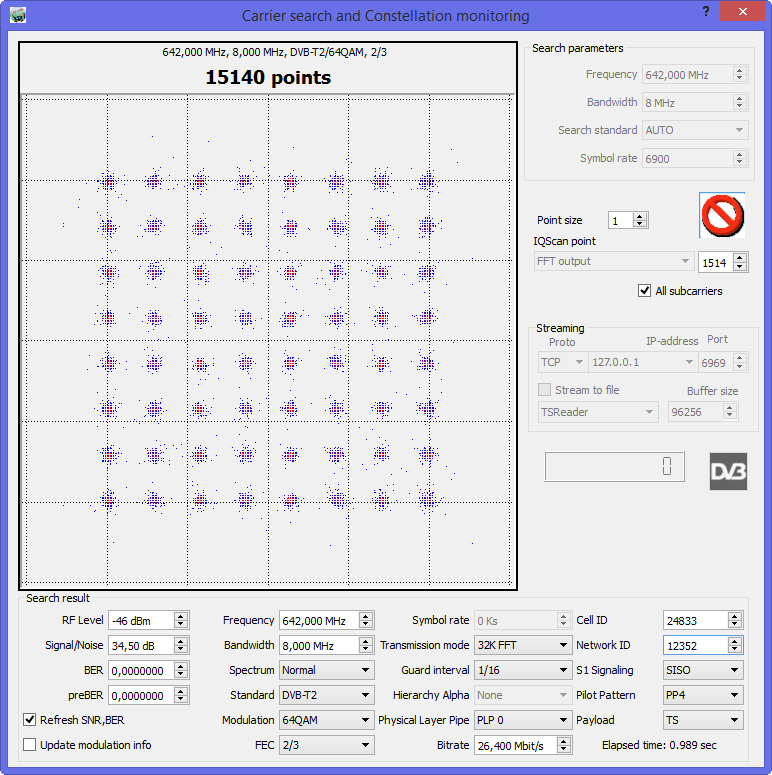The image size is (772, 775).
Task: Open the FEC 2/3 dropdown
Action: (326, 745)
